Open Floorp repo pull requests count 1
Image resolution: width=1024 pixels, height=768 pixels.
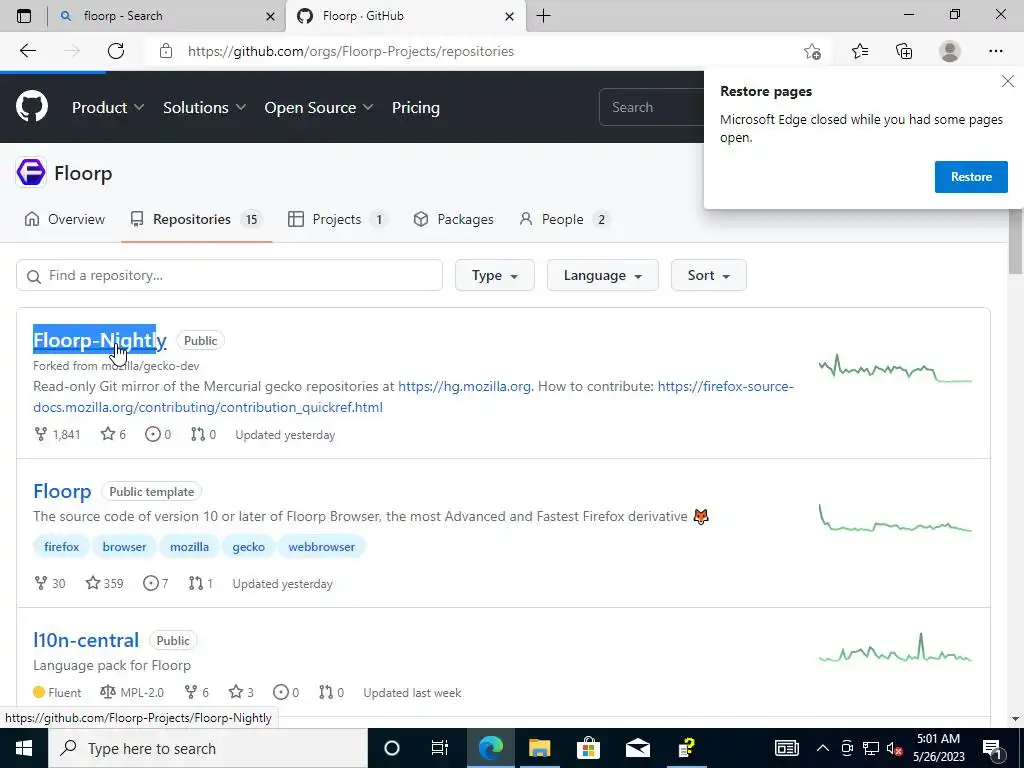[200, 583]
